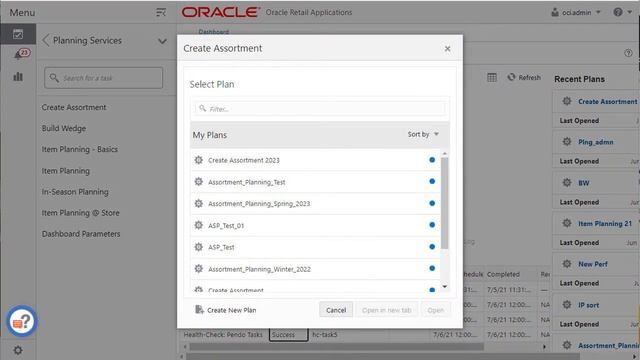The width and height of the screenshot is (640, 360).
Task: Open the help chat bubble icon
Action: click(x=22, y=321)
